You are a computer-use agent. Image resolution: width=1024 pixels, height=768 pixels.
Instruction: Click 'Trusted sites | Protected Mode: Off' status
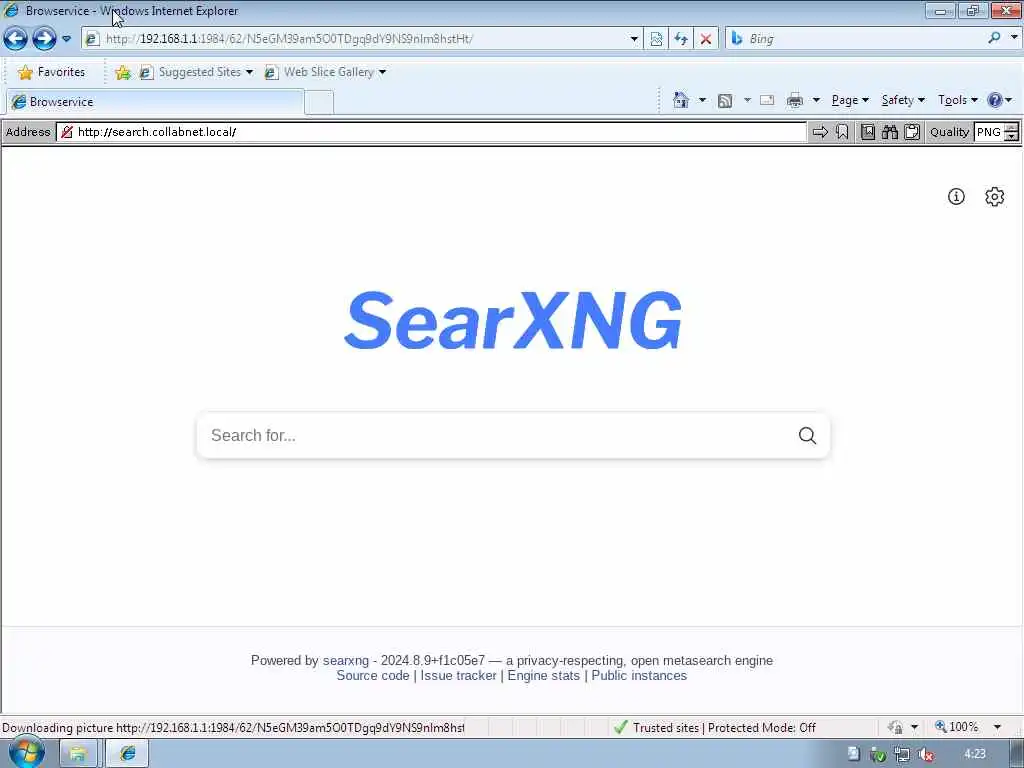pyautogui.click(x=715, y=728)
